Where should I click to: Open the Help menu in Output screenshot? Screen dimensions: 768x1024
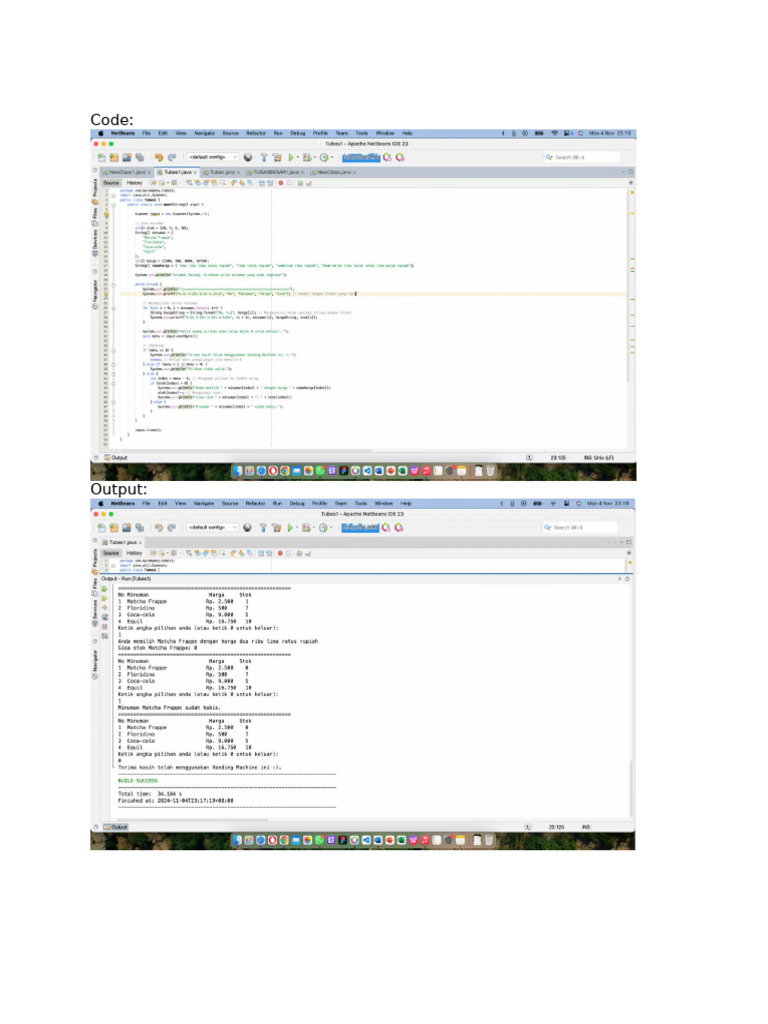pyautogui.click(x=406, y=504)
